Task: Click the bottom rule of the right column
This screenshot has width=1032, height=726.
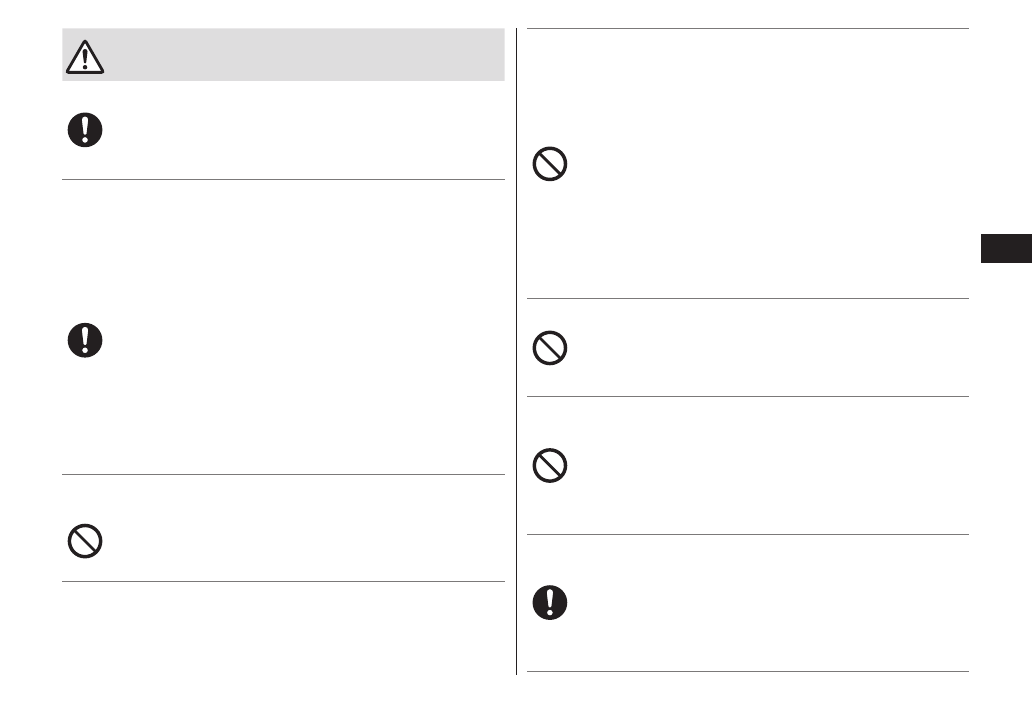Action: click(747, 671)
